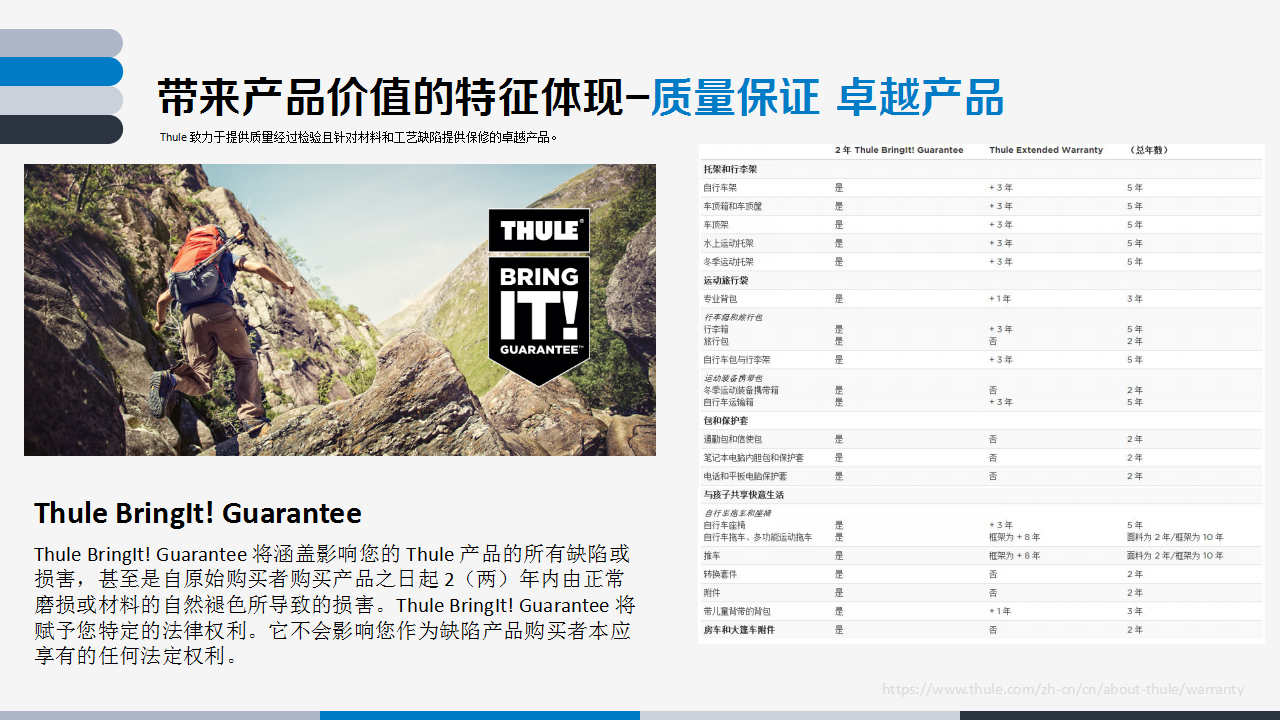Click the 旅行包 row label
1280x720 pixels.
click(x=716, y=341)
